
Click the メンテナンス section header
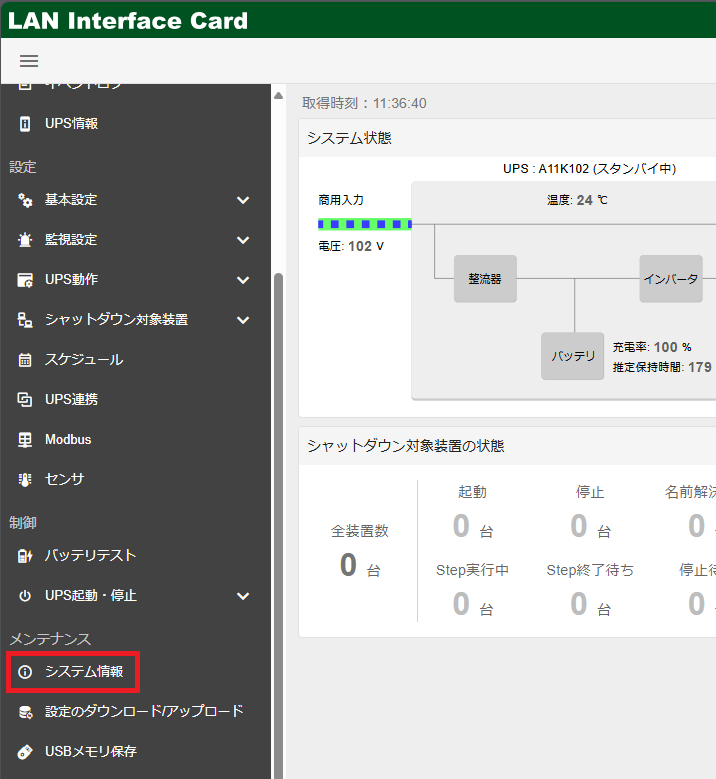(x=50, y=639)
